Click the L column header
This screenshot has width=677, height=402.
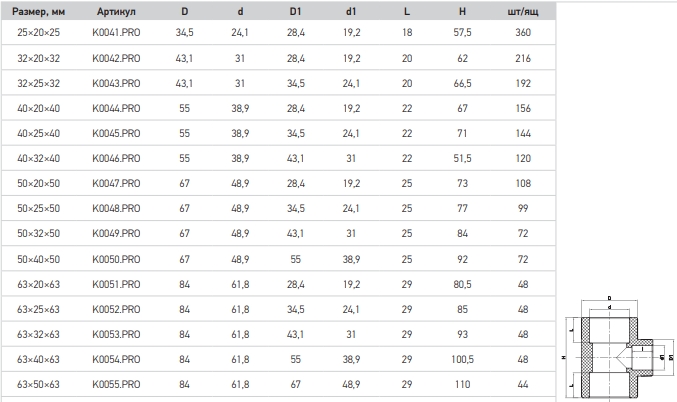(x=407, y=12)
